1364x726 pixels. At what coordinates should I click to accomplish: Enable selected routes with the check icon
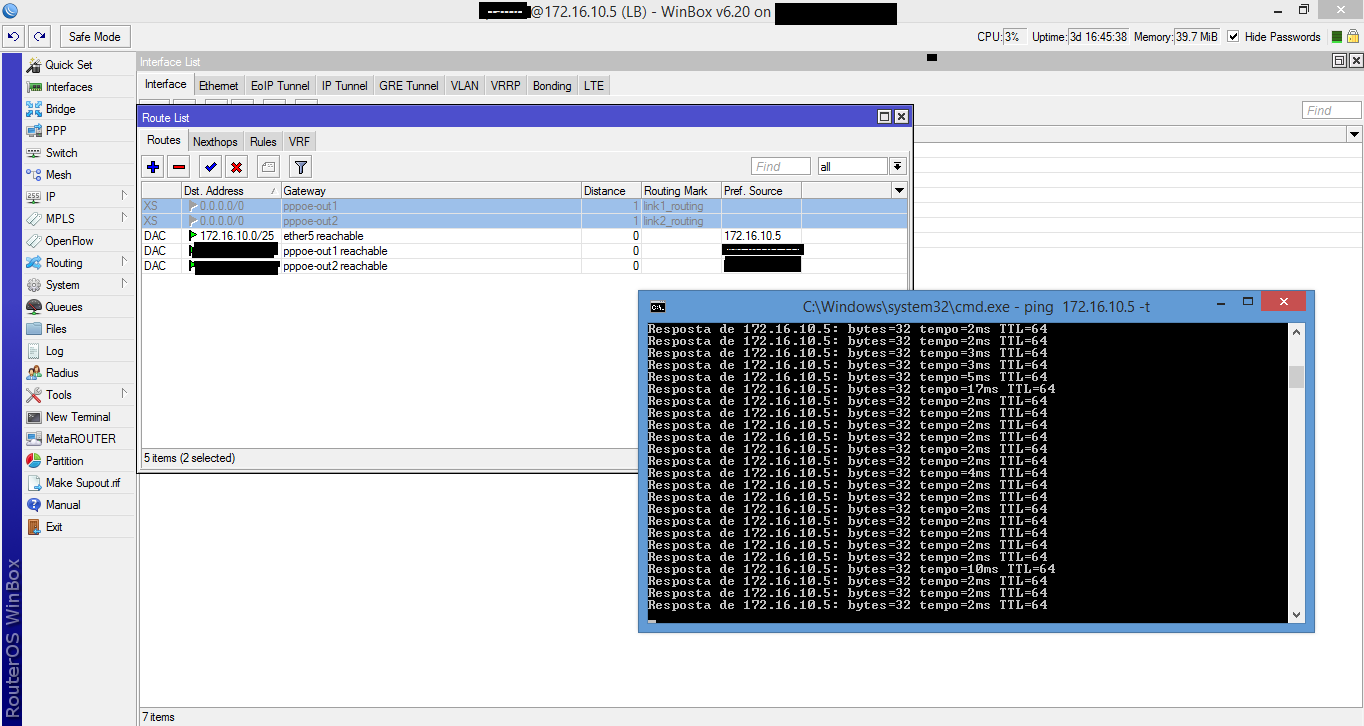point(210,167)
